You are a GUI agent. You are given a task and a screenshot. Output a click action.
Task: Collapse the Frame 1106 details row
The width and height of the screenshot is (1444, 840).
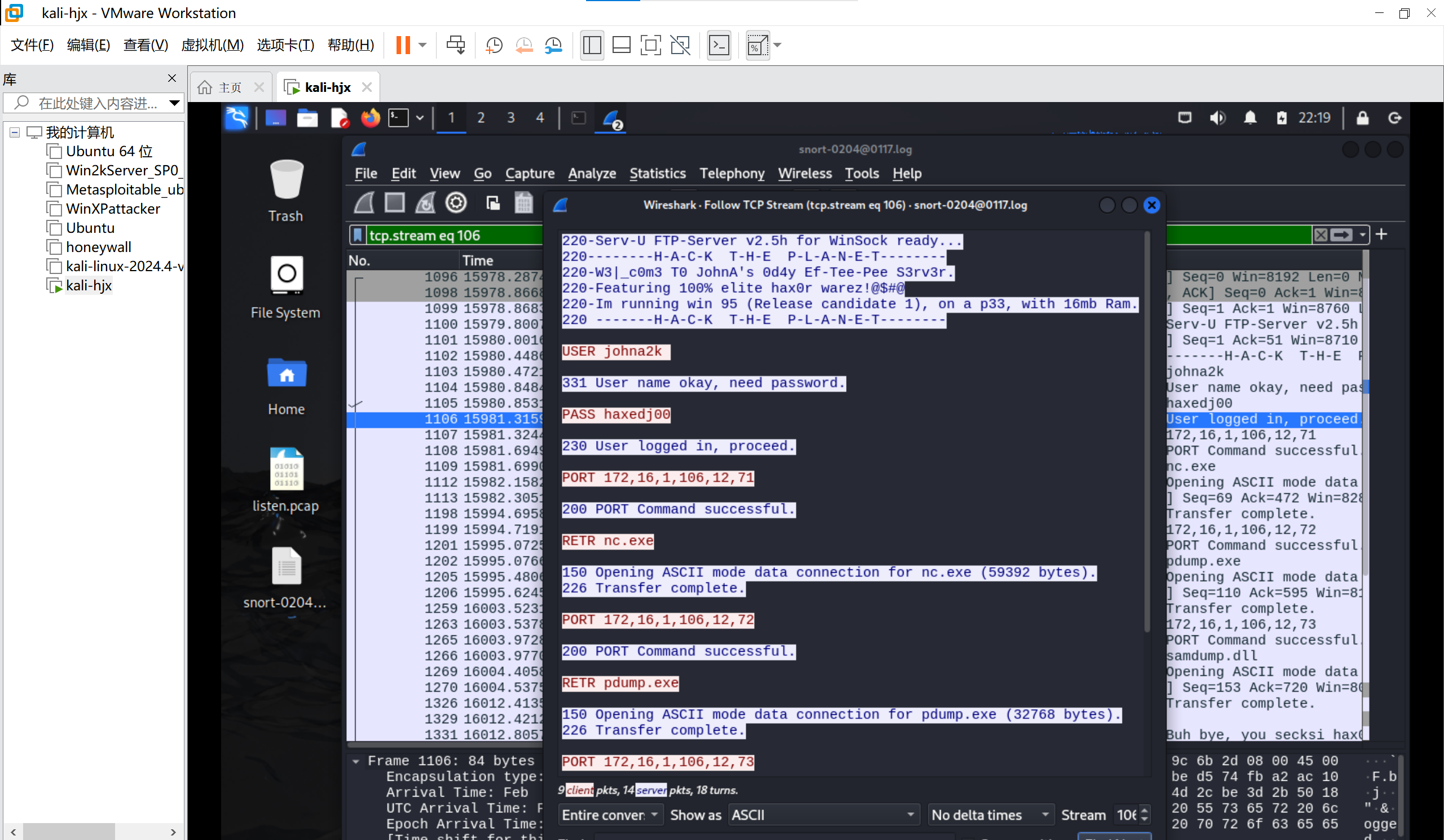click(x=356, y=761)
